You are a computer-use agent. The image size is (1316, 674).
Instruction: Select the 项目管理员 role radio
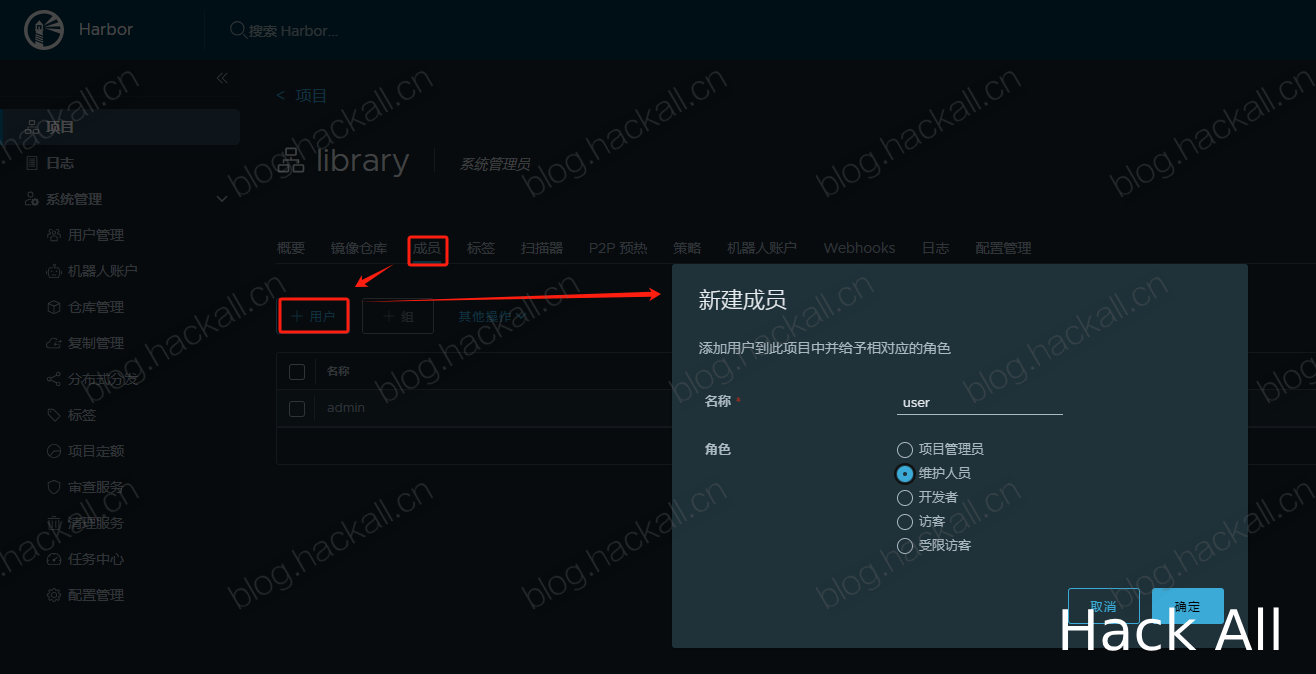[905, 450]
